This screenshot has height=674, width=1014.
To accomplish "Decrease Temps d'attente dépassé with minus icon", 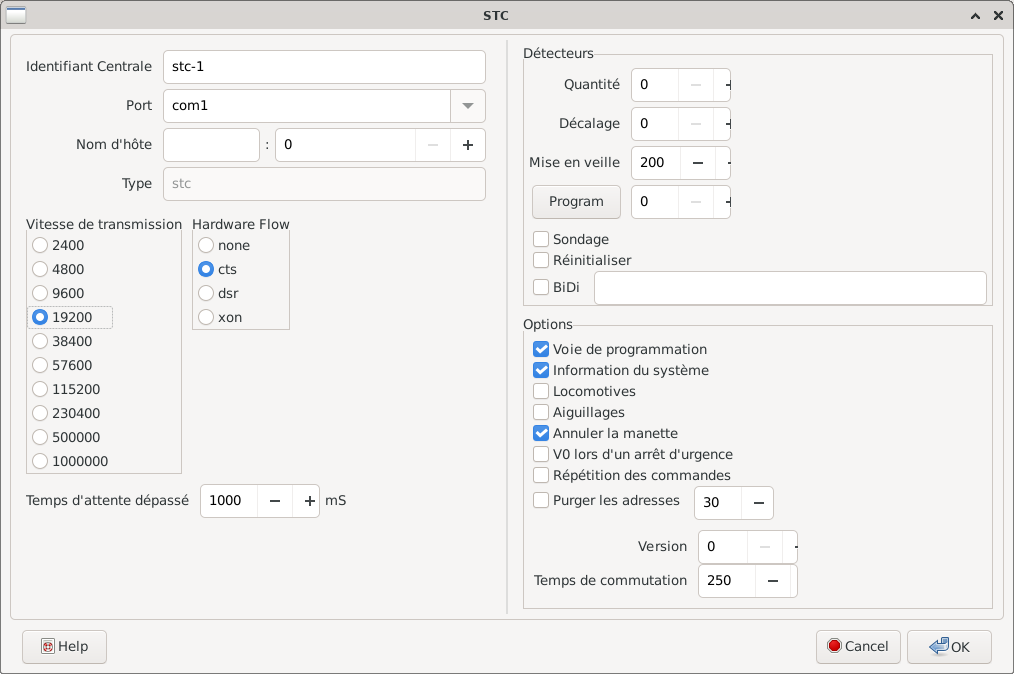I will (x=275, y=501).
